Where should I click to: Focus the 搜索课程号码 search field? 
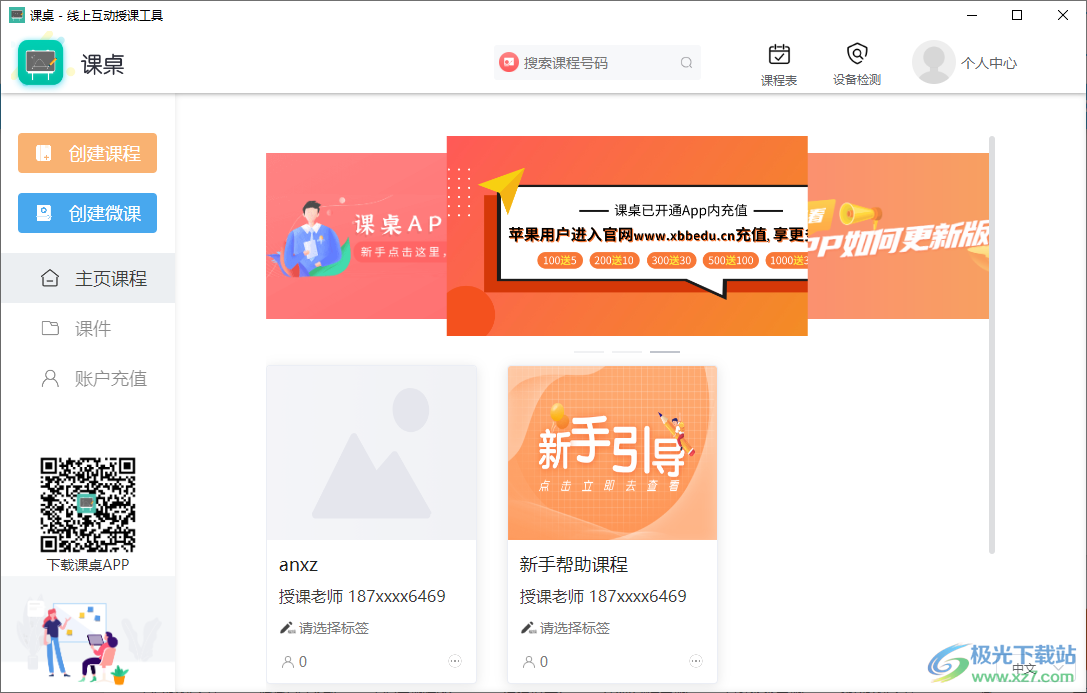click(x=598, y=62)
